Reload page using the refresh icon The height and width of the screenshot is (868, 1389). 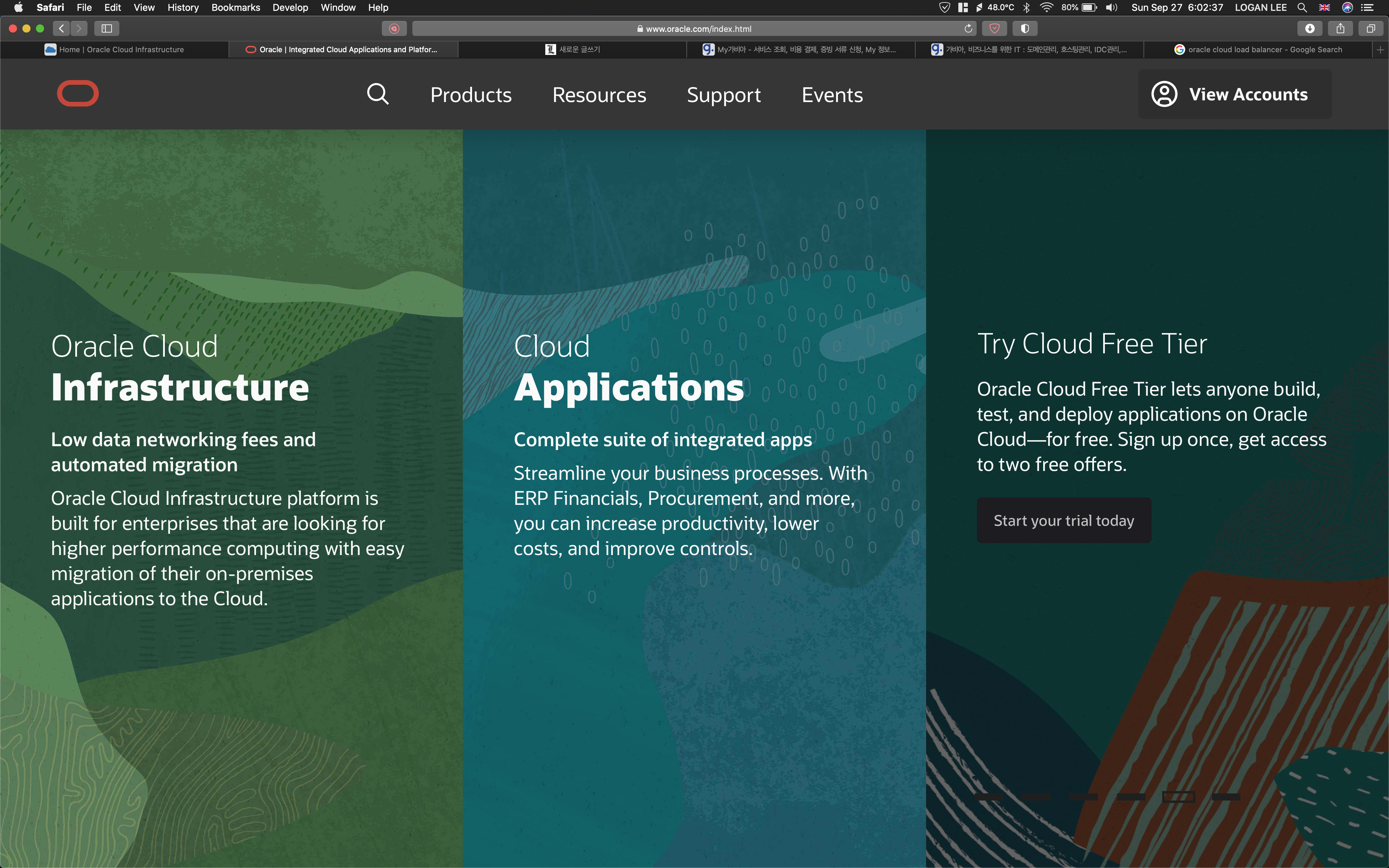(x=968, y=29)
